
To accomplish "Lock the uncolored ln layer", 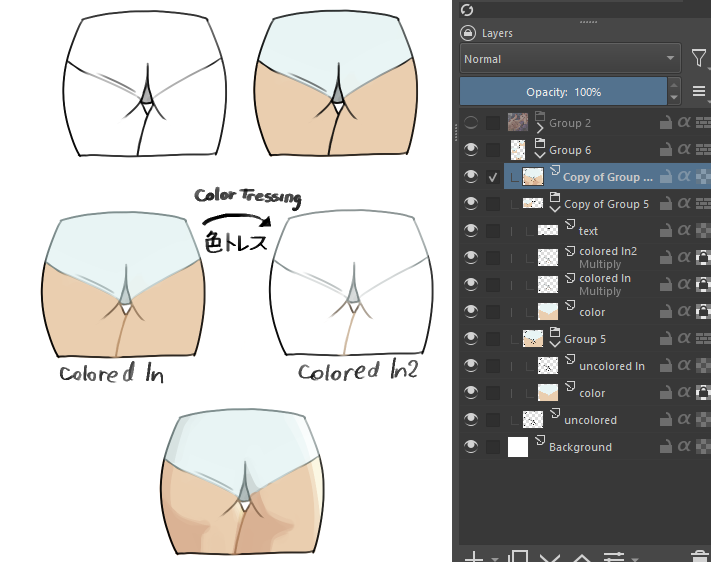I will pos(666,366).
